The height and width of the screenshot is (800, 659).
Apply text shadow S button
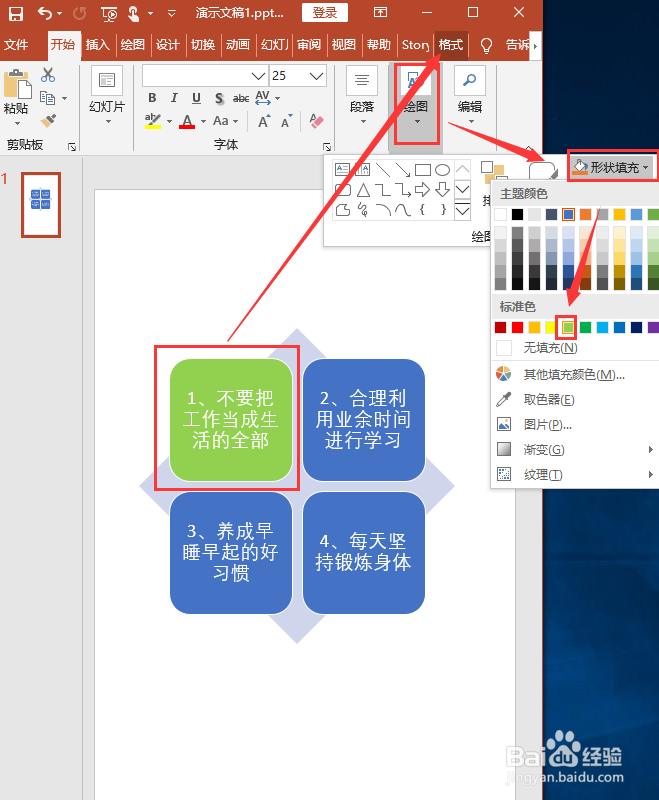pos(219,98)
